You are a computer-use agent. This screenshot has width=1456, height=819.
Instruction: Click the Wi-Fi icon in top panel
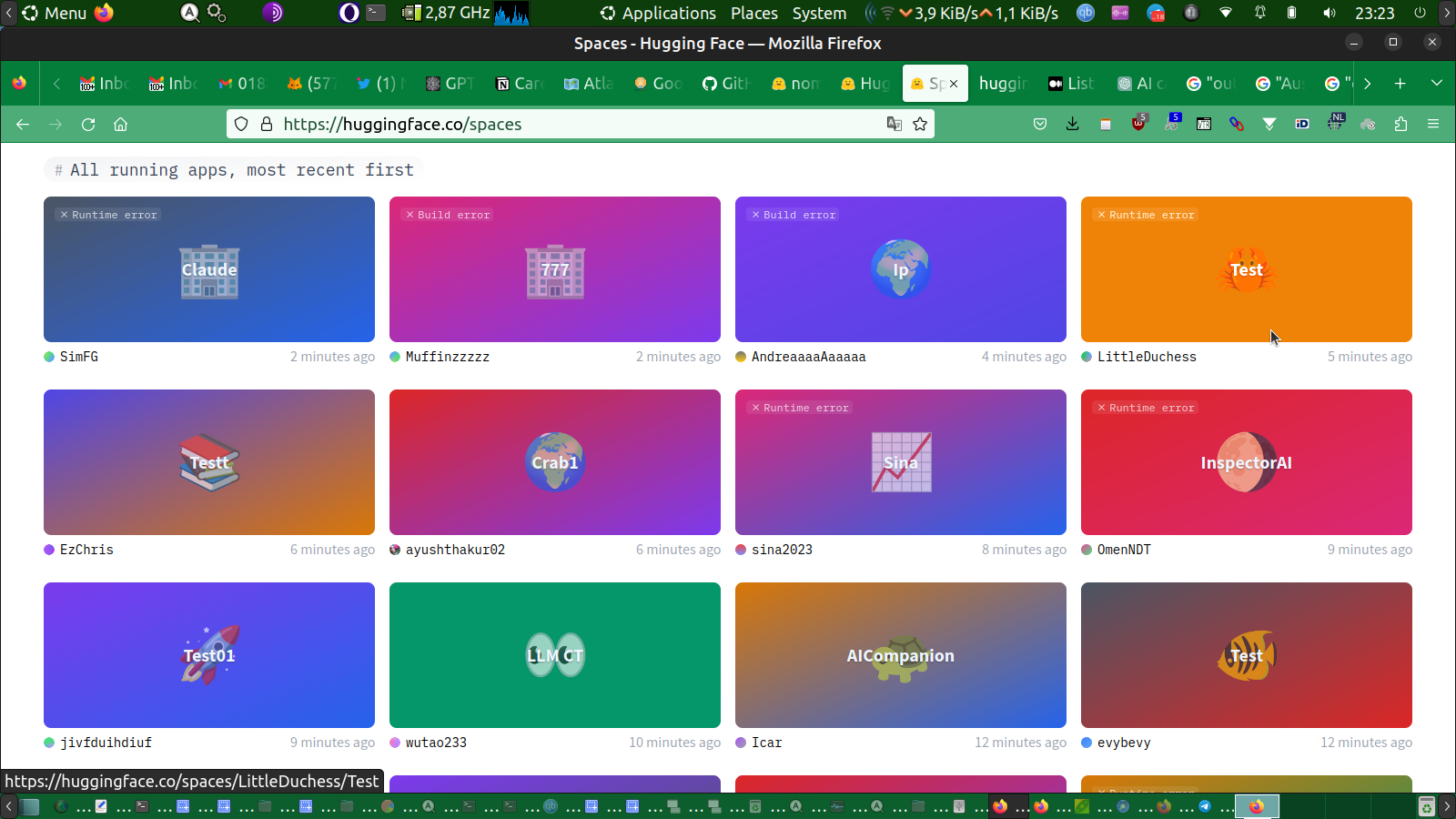coord(1226,13)
